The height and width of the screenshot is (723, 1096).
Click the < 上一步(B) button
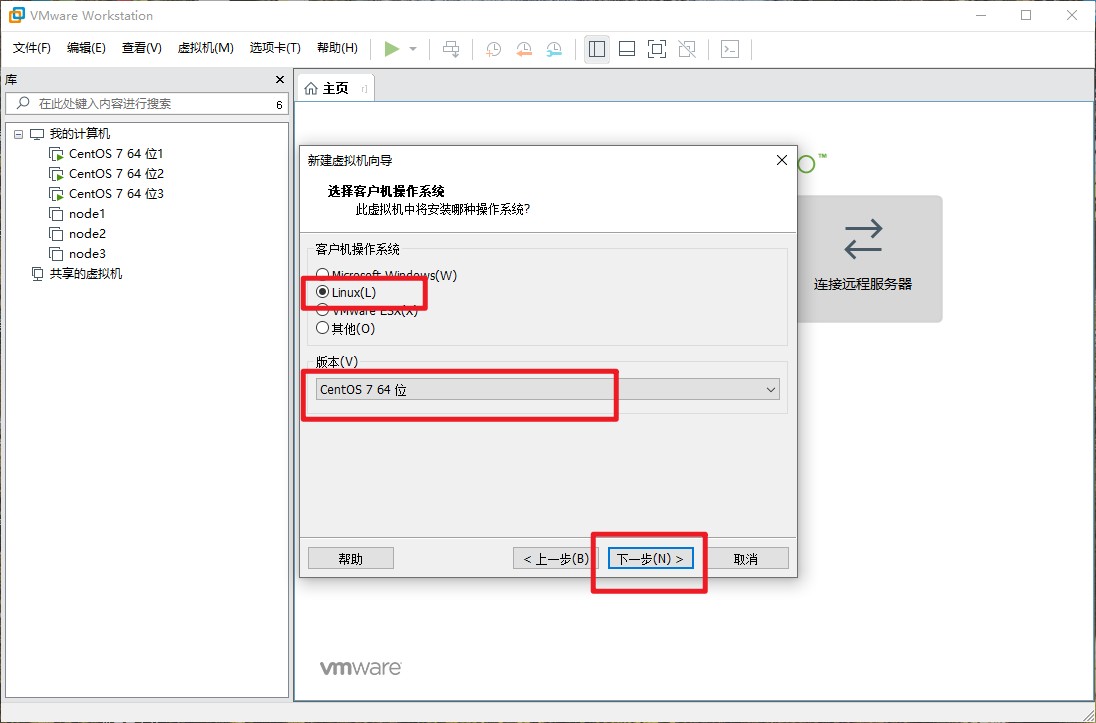click(556, 559)
